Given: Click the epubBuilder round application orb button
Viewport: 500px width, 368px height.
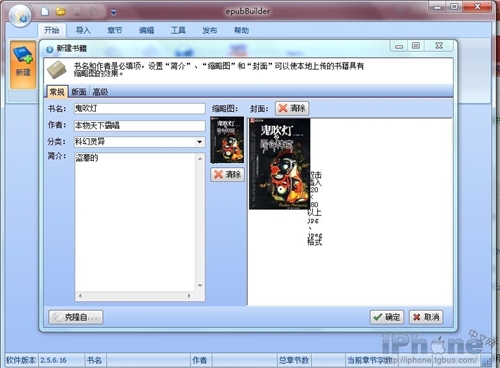Looking at the screenshot, I should (20, 15).
